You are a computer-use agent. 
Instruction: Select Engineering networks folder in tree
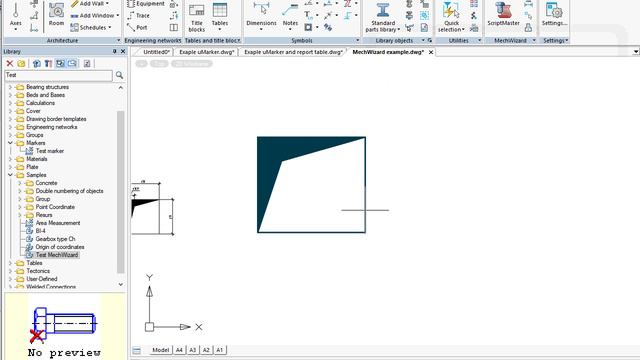click(x=51, y=127)
